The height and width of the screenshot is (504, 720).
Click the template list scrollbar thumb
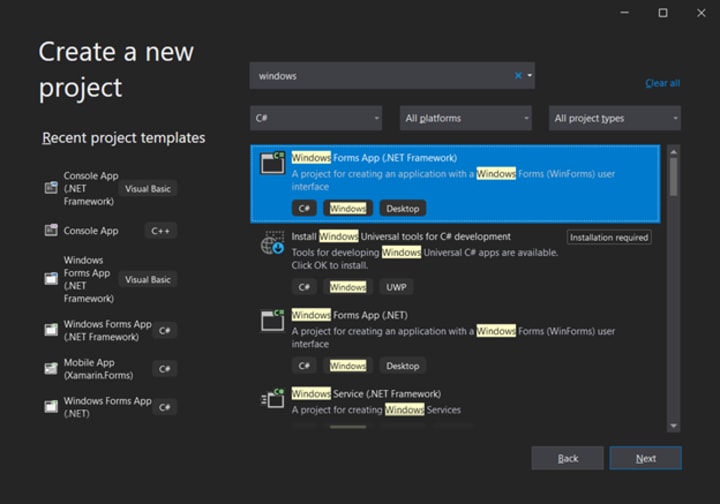click(x=673, y=177)
